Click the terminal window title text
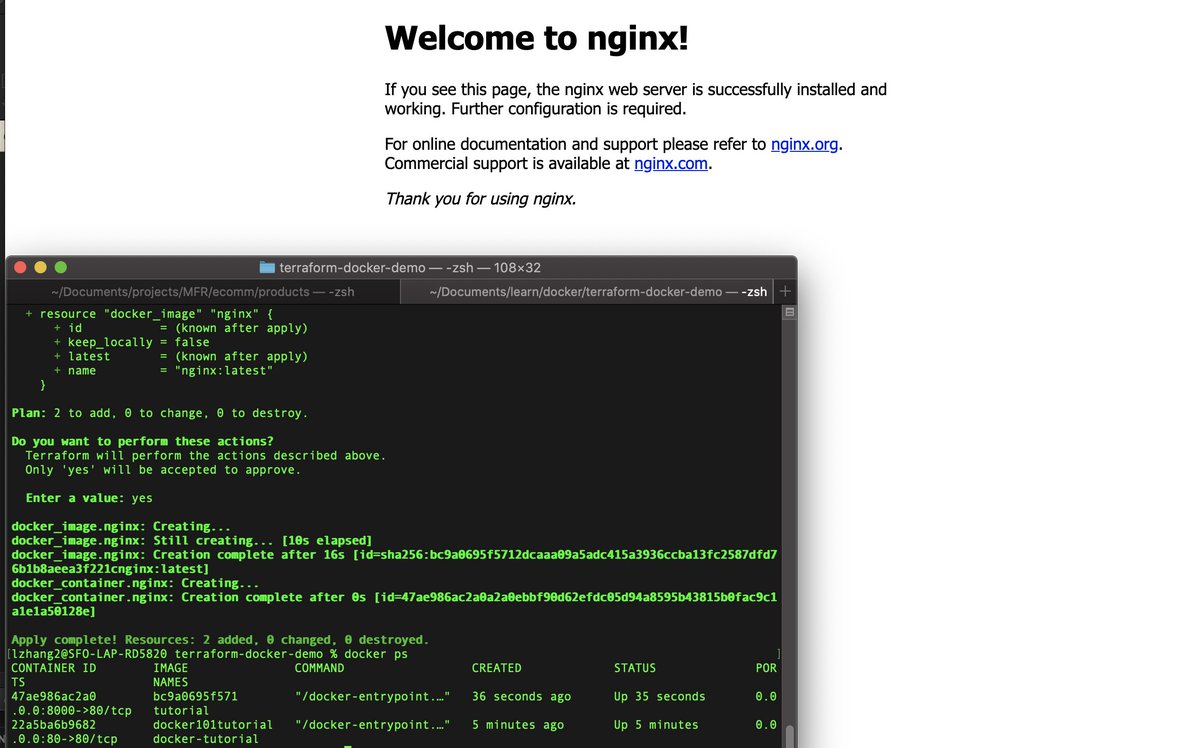Screen dimensions: 1200x748 click(410, 267)
